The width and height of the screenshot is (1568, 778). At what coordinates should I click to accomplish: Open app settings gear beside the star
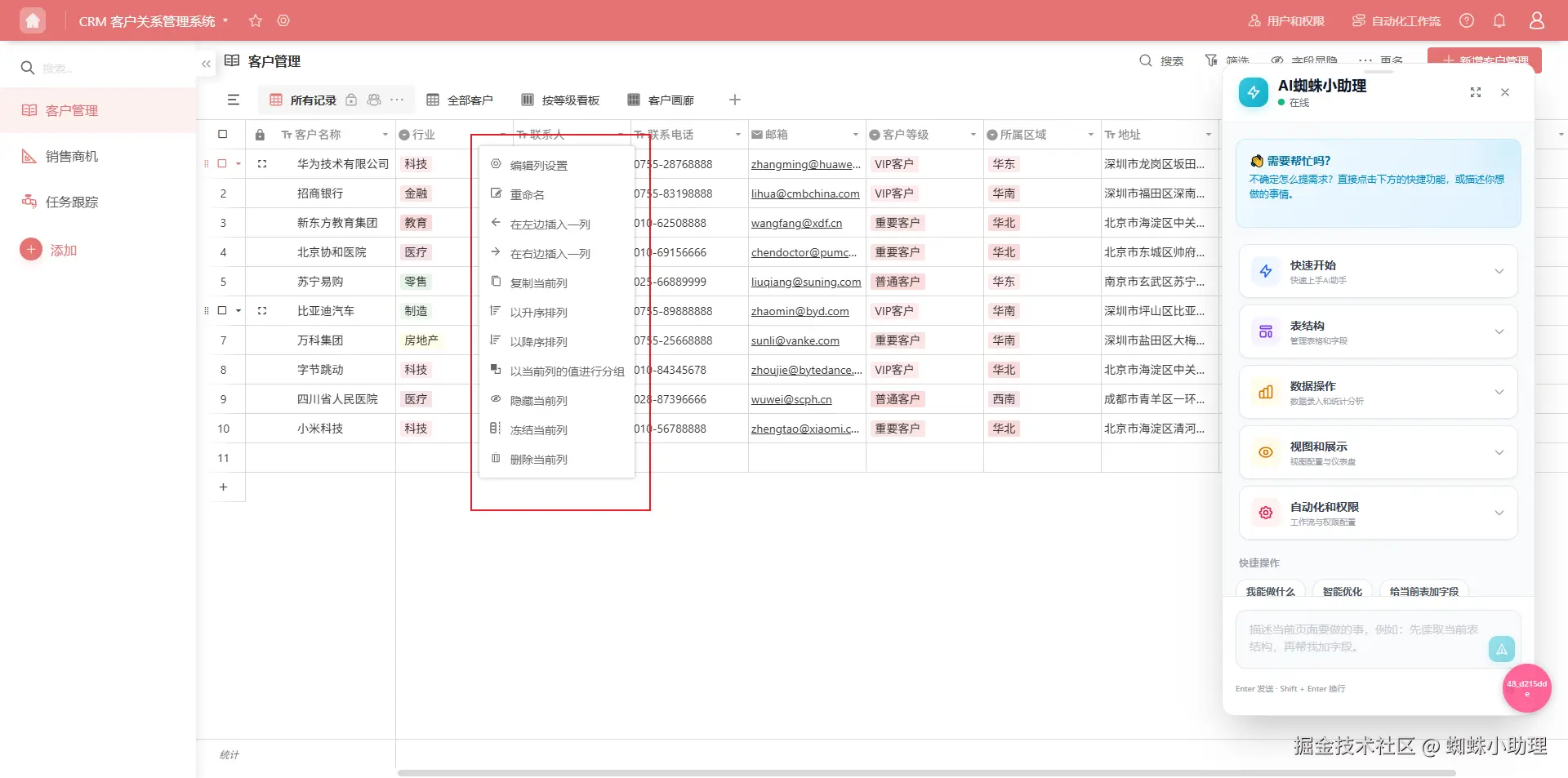[283, 20]
